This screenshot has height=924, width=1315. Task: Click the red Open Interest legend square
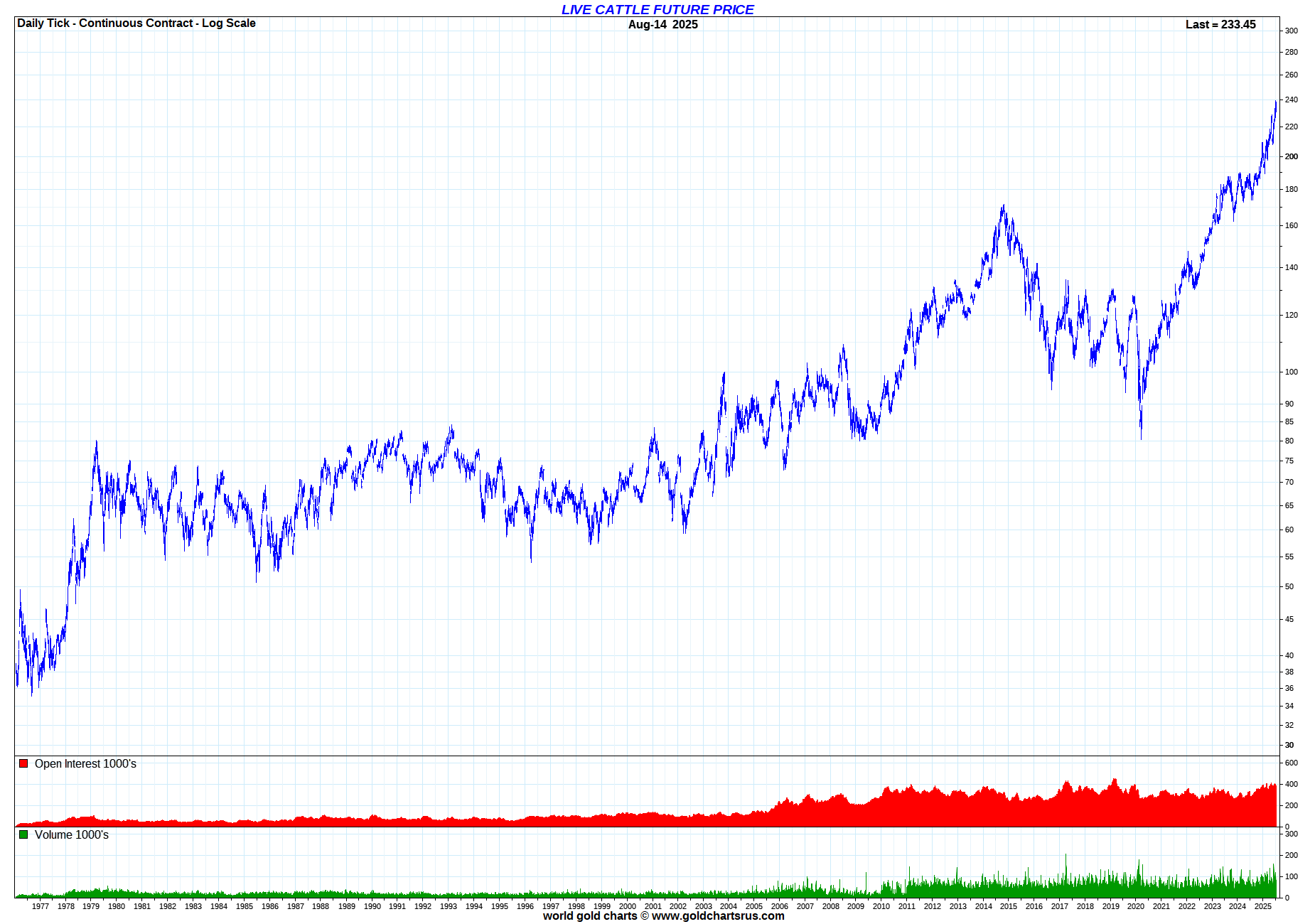pyautogui.click(x=23, y=763)
